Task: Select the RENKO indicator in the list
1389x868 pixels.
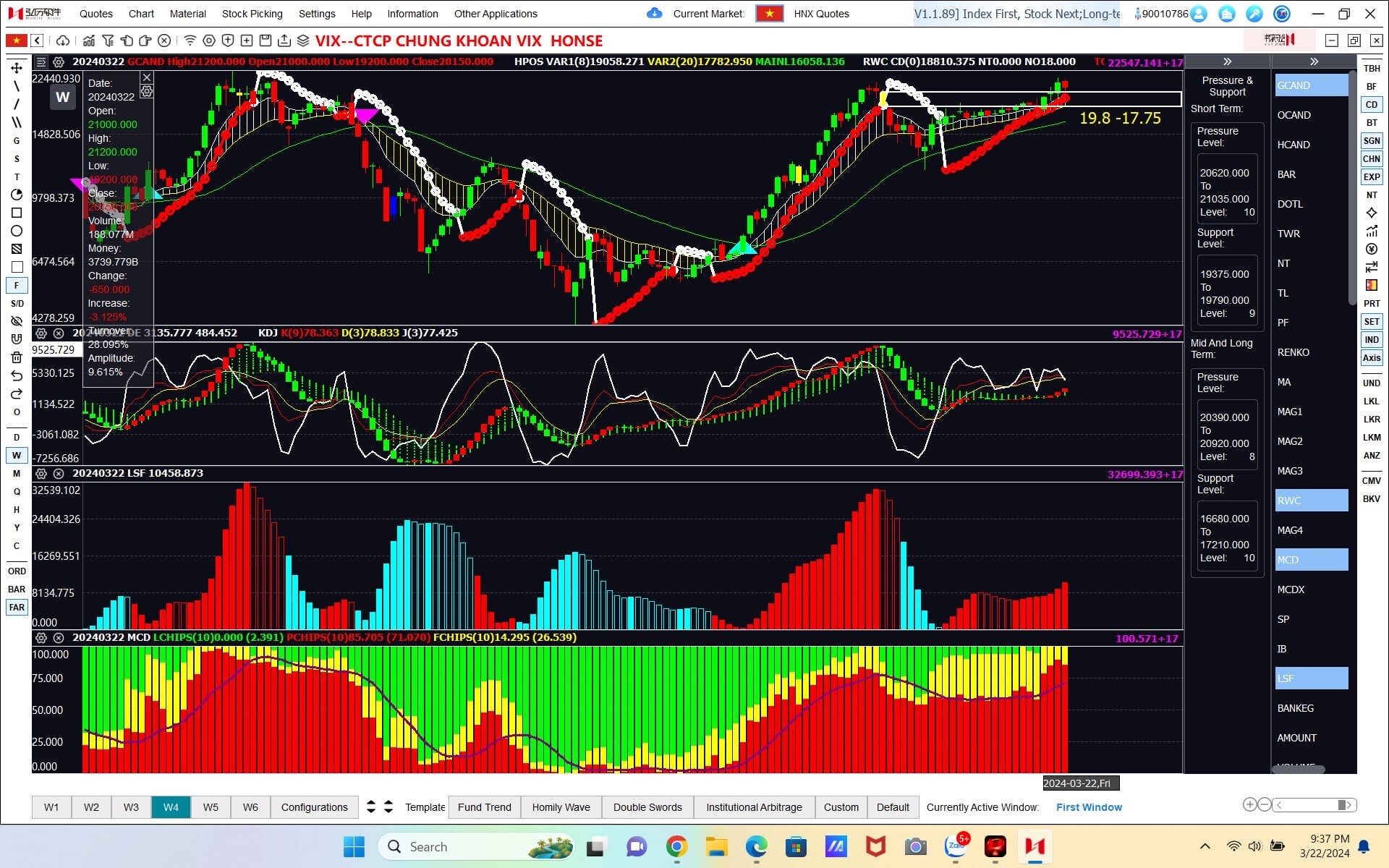Action: tap(1311, 352)
